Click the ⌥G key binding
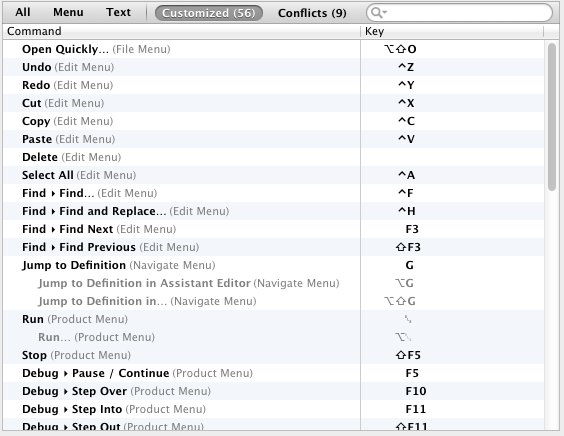 [x=404, y=283]
